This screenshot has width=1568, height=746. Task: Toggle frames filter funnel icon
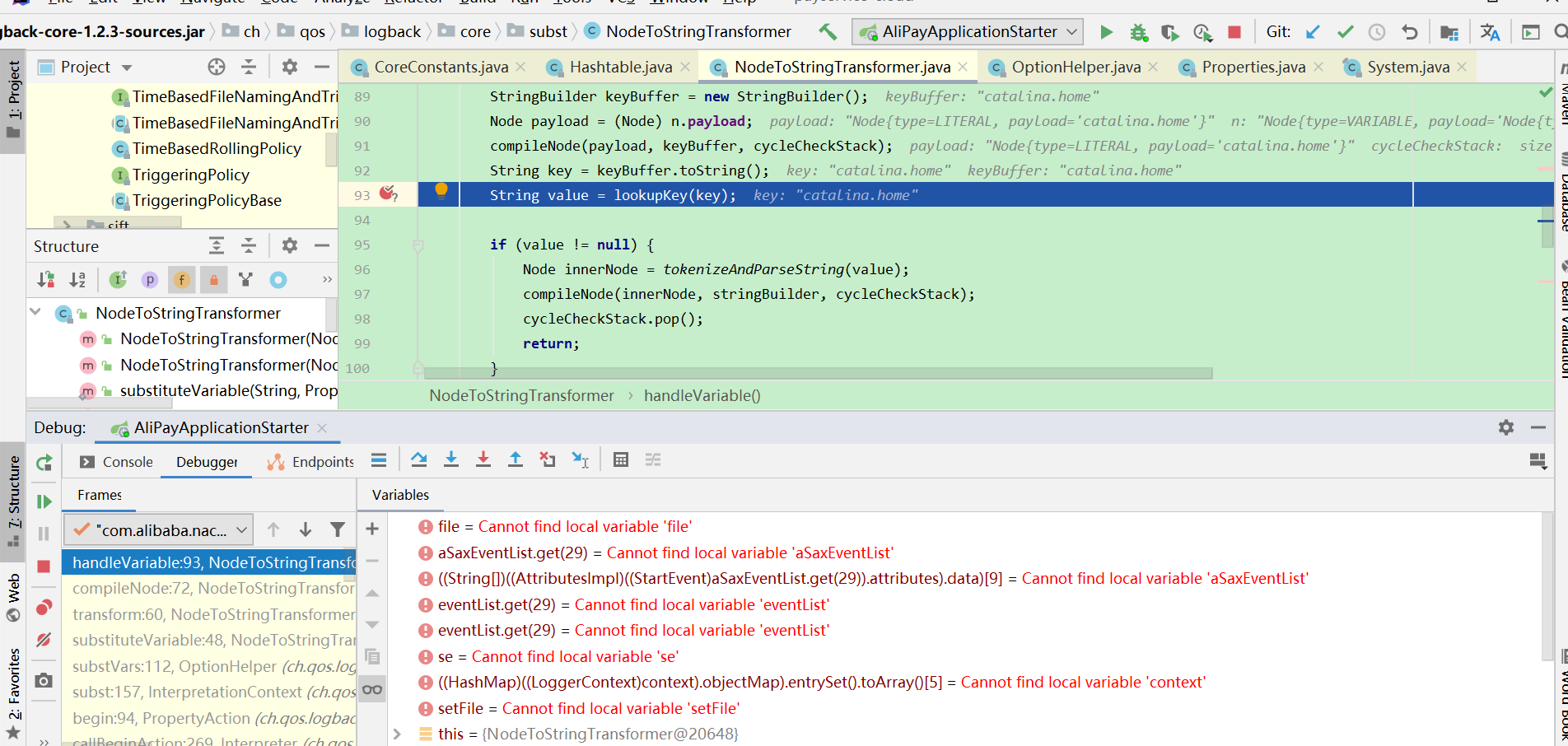338,529
